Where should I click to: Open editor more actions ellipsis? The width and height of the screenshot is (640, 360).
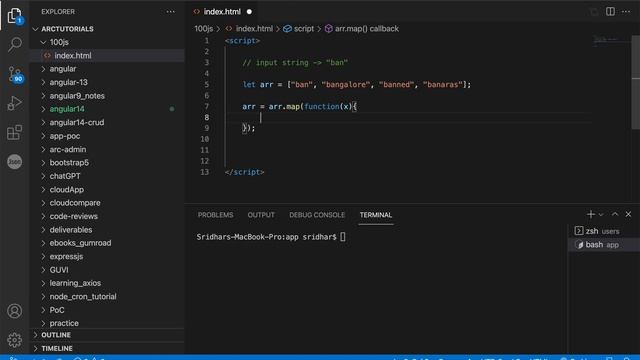626,11
